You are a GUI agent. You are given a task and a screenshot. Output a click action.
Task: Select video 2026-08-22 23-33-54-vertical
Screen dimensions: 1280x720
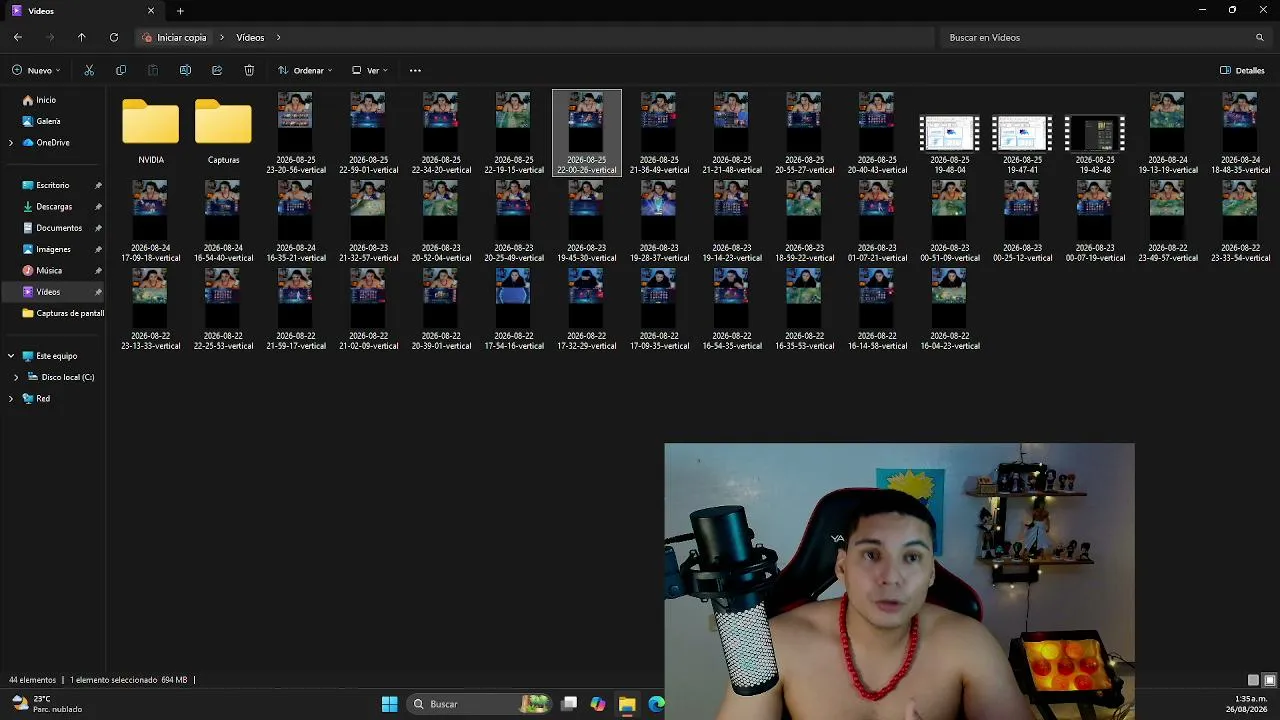1240,221
